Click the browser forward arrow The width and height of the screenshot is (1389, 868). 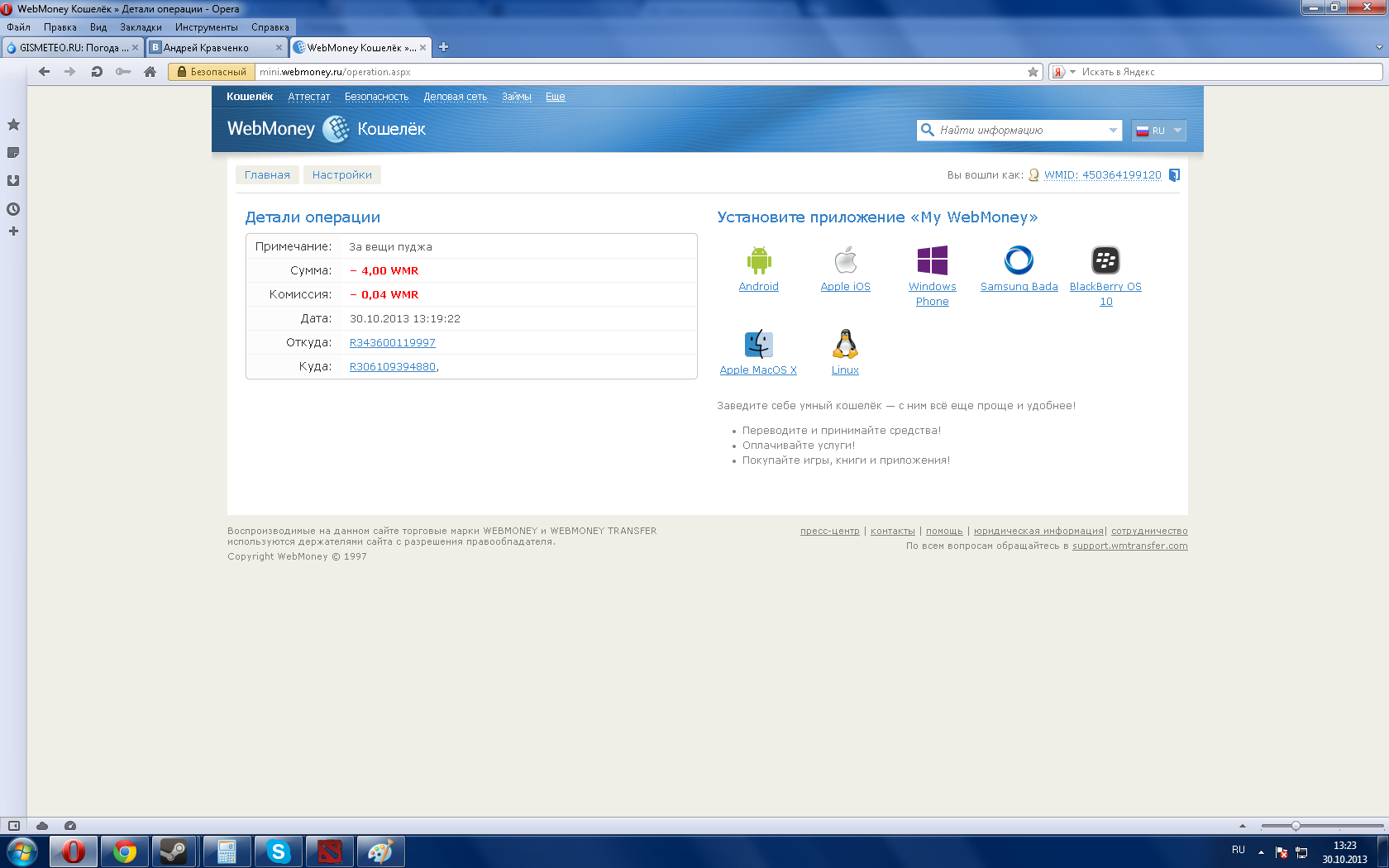(70, 72)
